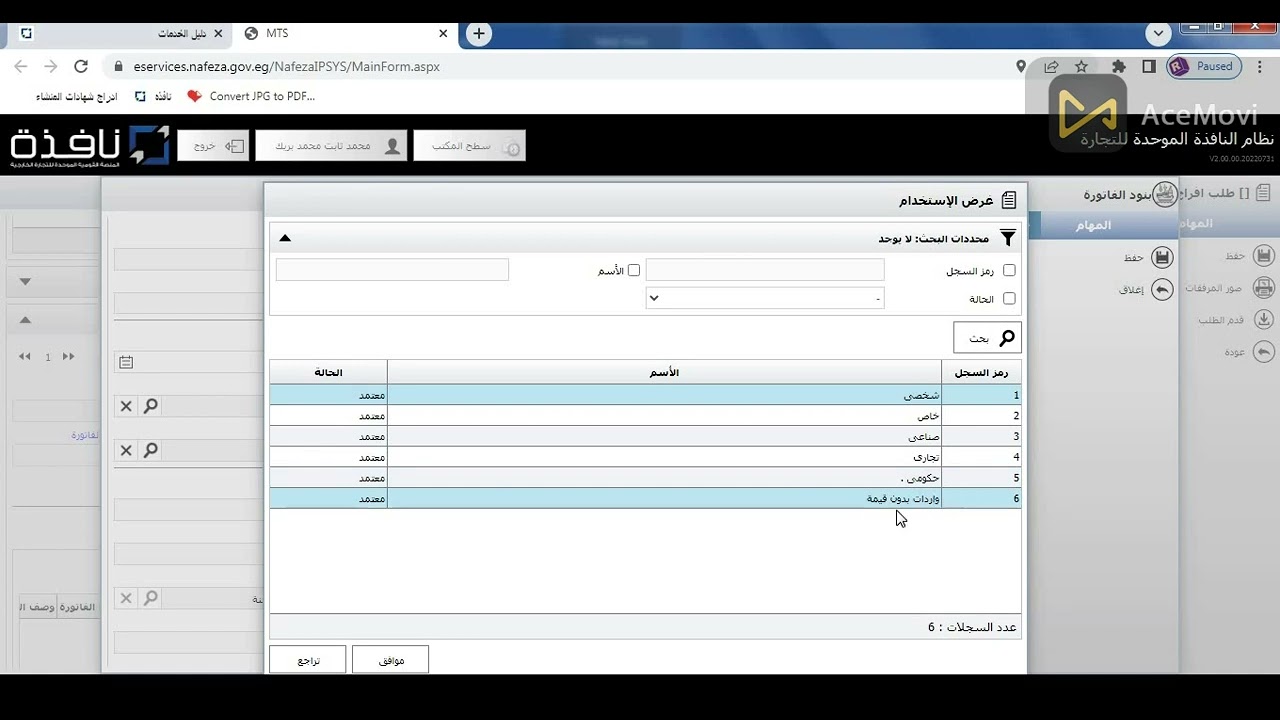The width and height of the screenshot is (1280, 720).
Task: Click the رمز السجل column header
Action: coord(981,372)
